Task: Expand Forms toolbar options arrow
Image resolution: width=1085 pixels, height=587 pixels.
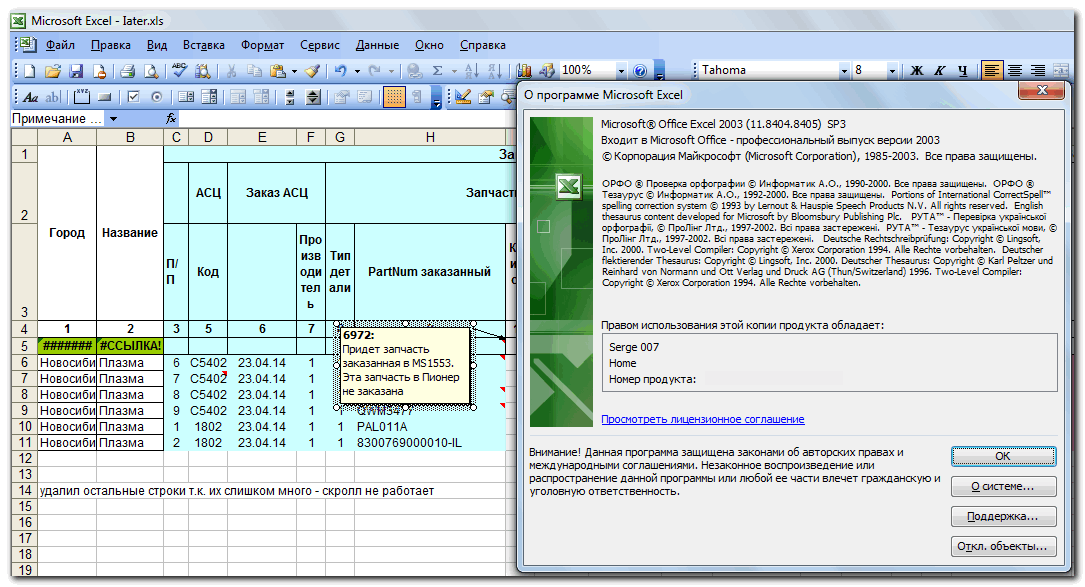Action: tap(437, 98)
